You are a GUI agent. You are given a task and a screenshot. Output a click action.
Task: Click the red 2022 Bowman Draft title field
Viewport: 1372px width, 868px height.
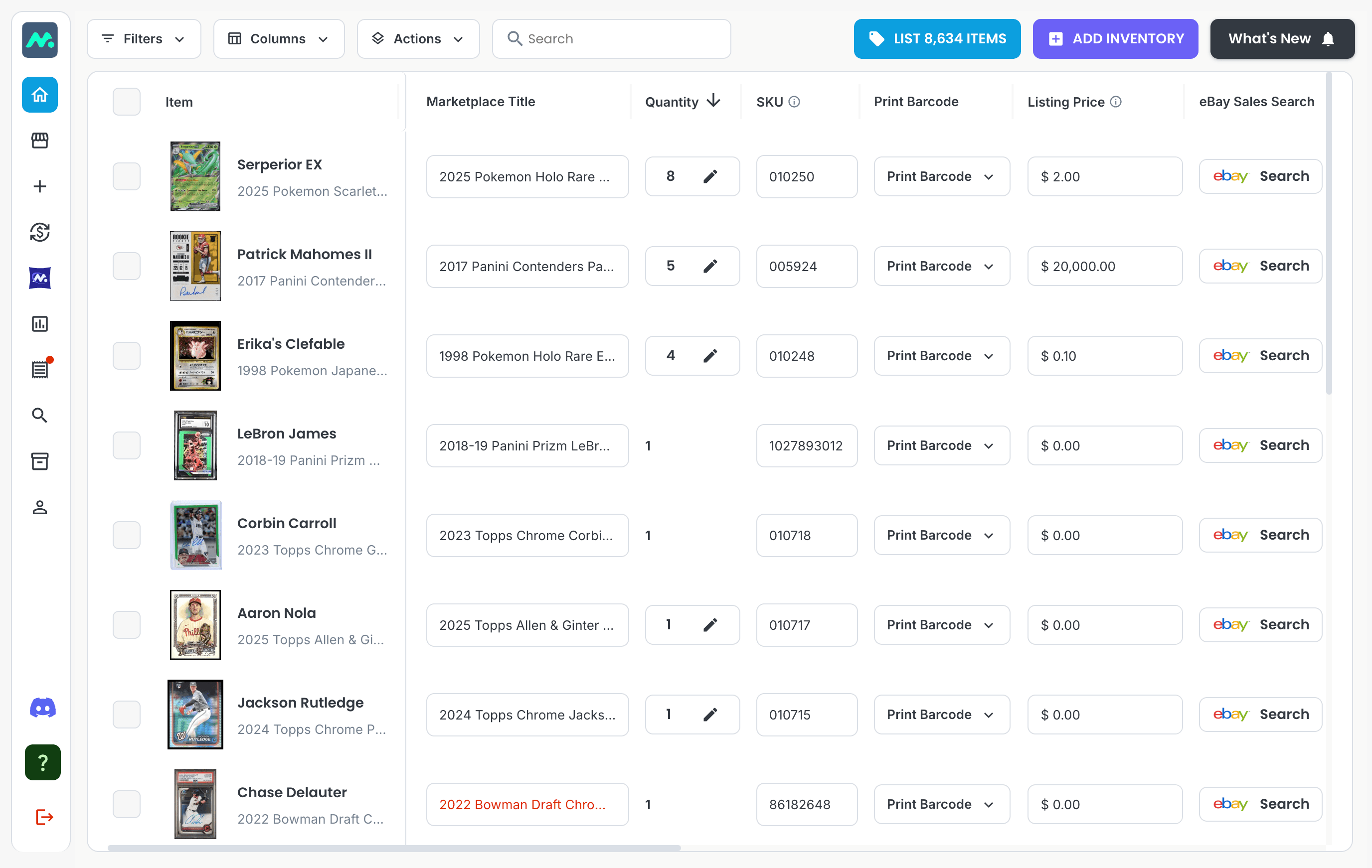tap(527, 804)
